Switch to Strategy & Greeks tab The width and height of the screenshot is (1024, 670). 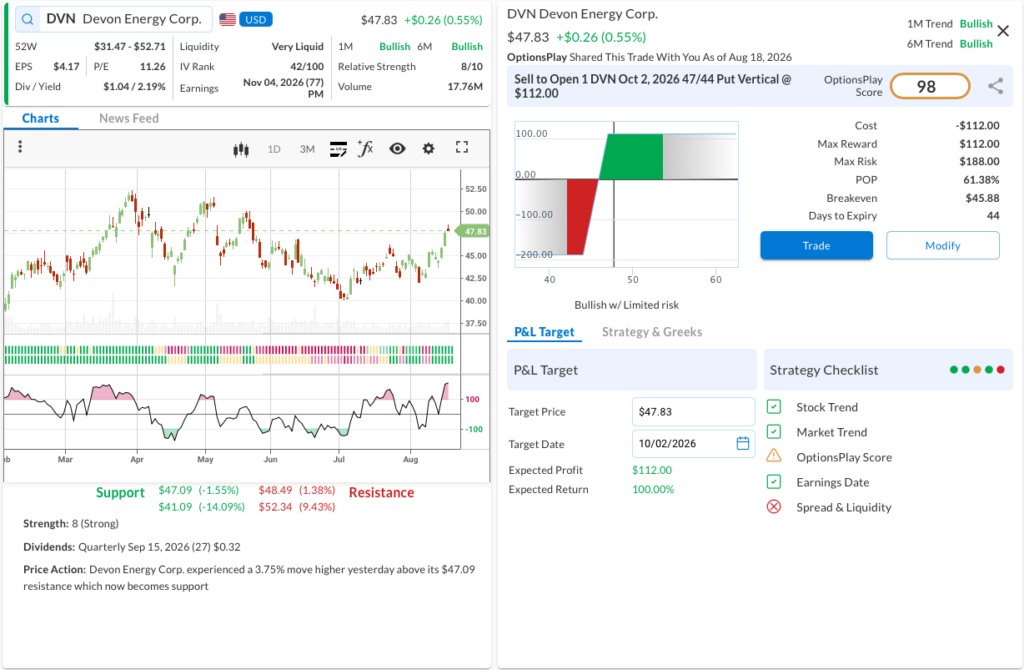[x=652, y=332]
